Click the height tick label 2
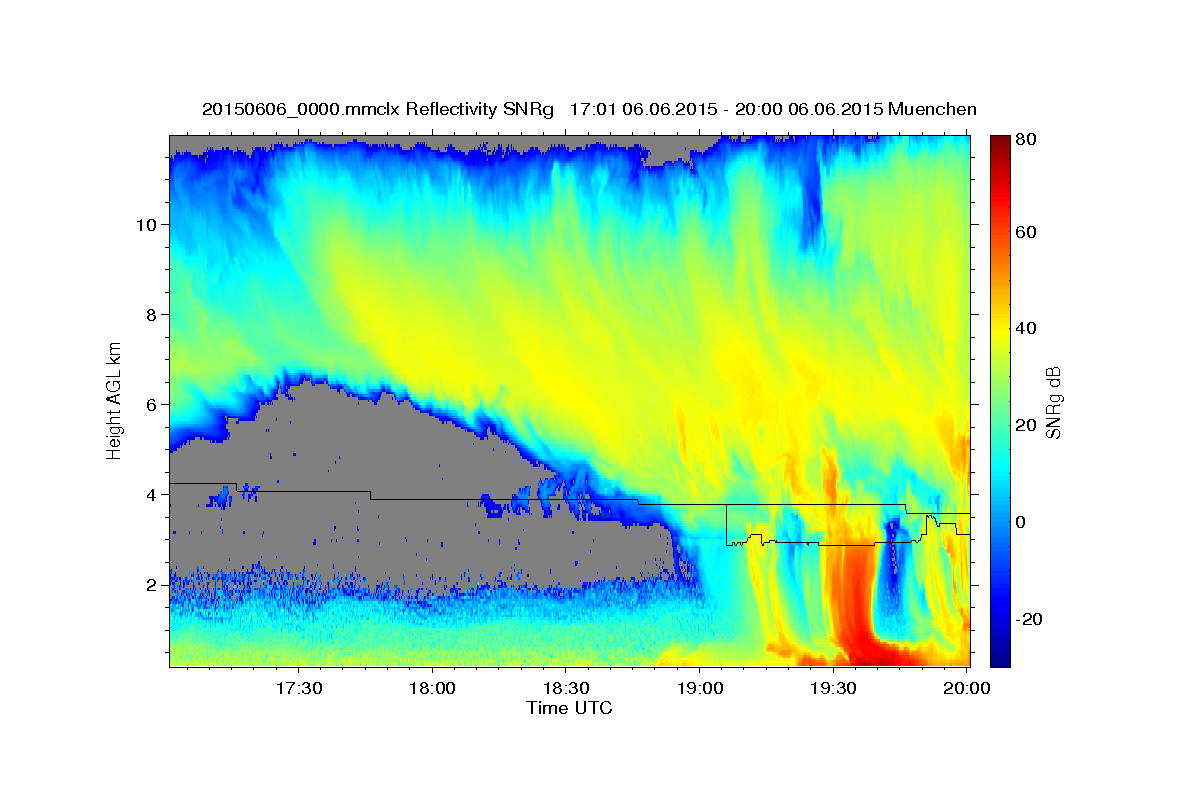 [151, 584]
